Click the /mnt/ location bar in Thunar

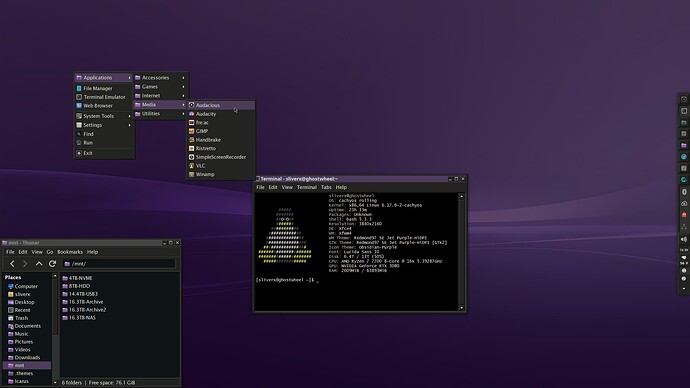point(119,264)
